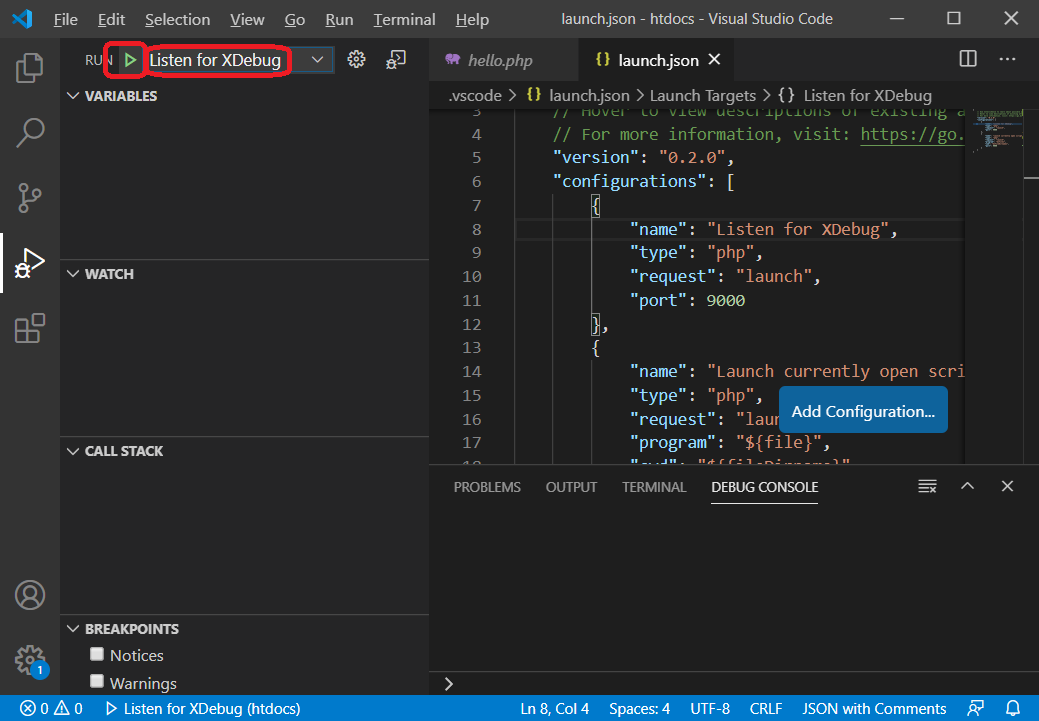Click the green Start Debugging play button
The height and width of the screenshot is (721, 1039).
pyautogui.click(x=131, y=60)
